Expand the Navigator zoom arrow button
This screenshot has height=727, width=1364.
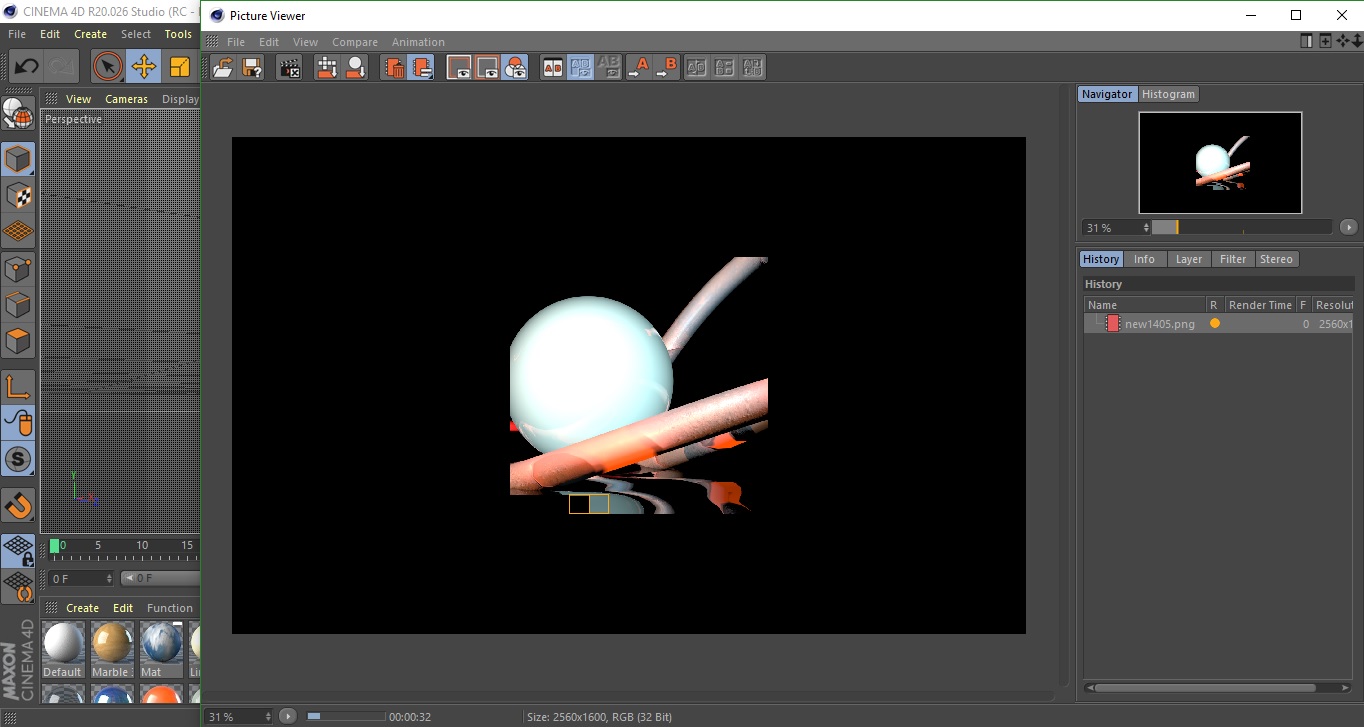coord(1348,228)
